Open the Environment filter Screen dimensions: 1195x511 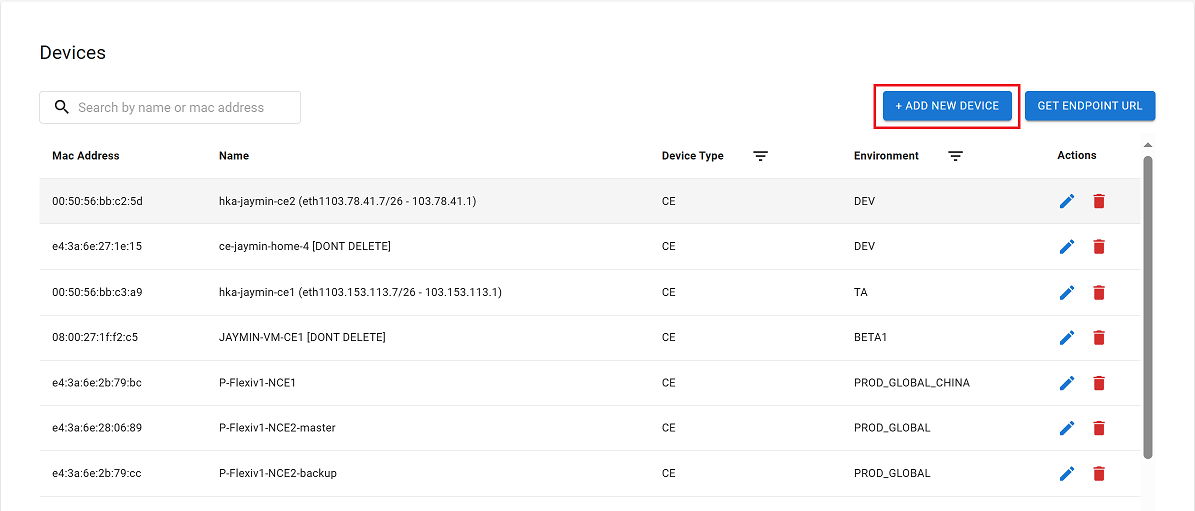click(956, 156)
